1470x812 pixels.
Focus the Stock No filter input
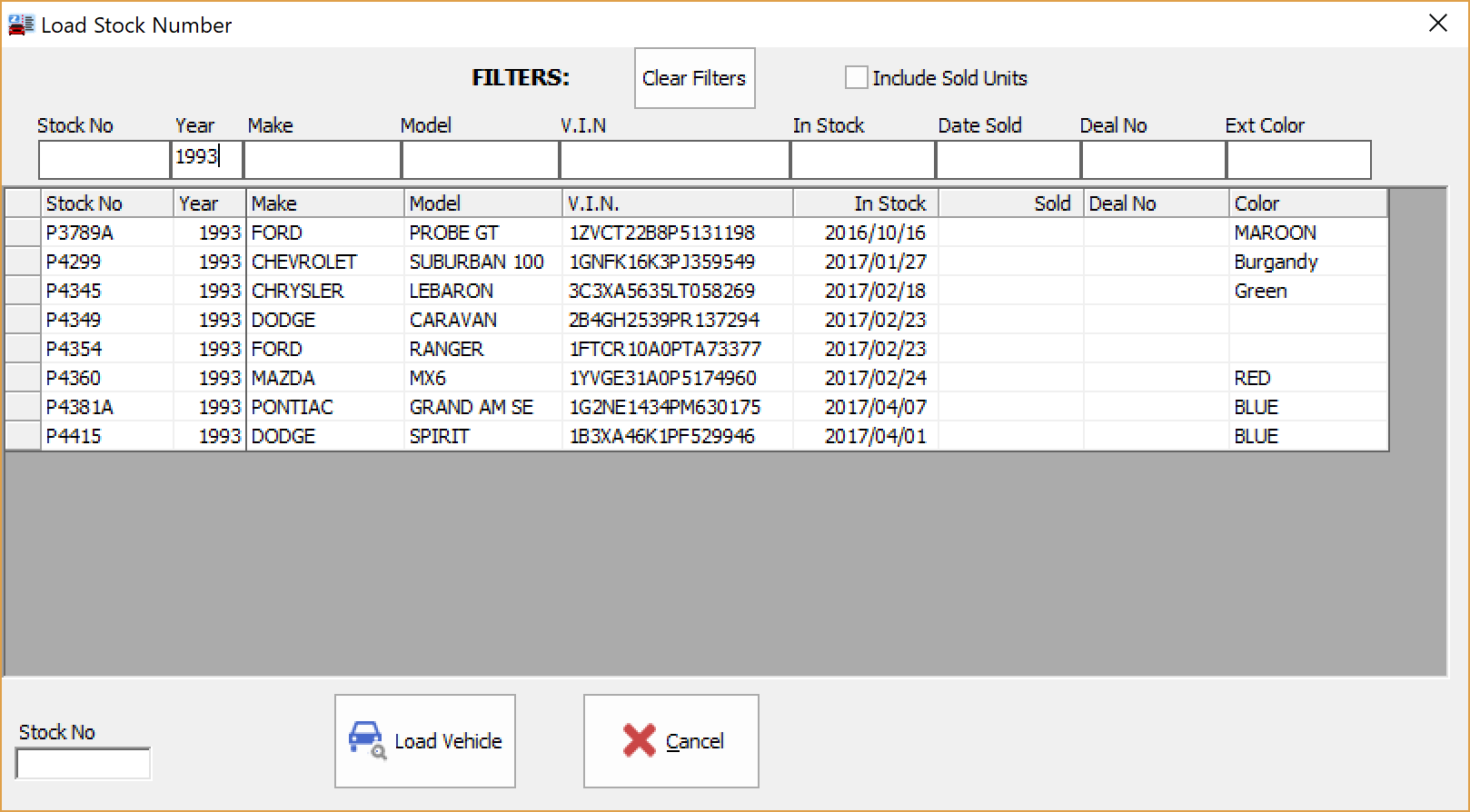[104, 160]
